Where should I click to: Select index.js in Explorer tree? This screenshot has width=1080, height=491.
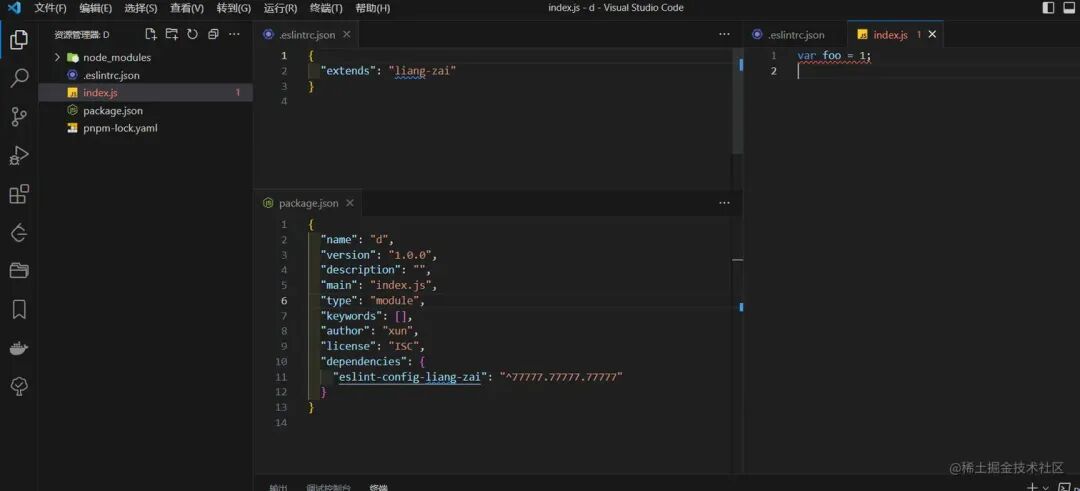[x=145, y=92]
